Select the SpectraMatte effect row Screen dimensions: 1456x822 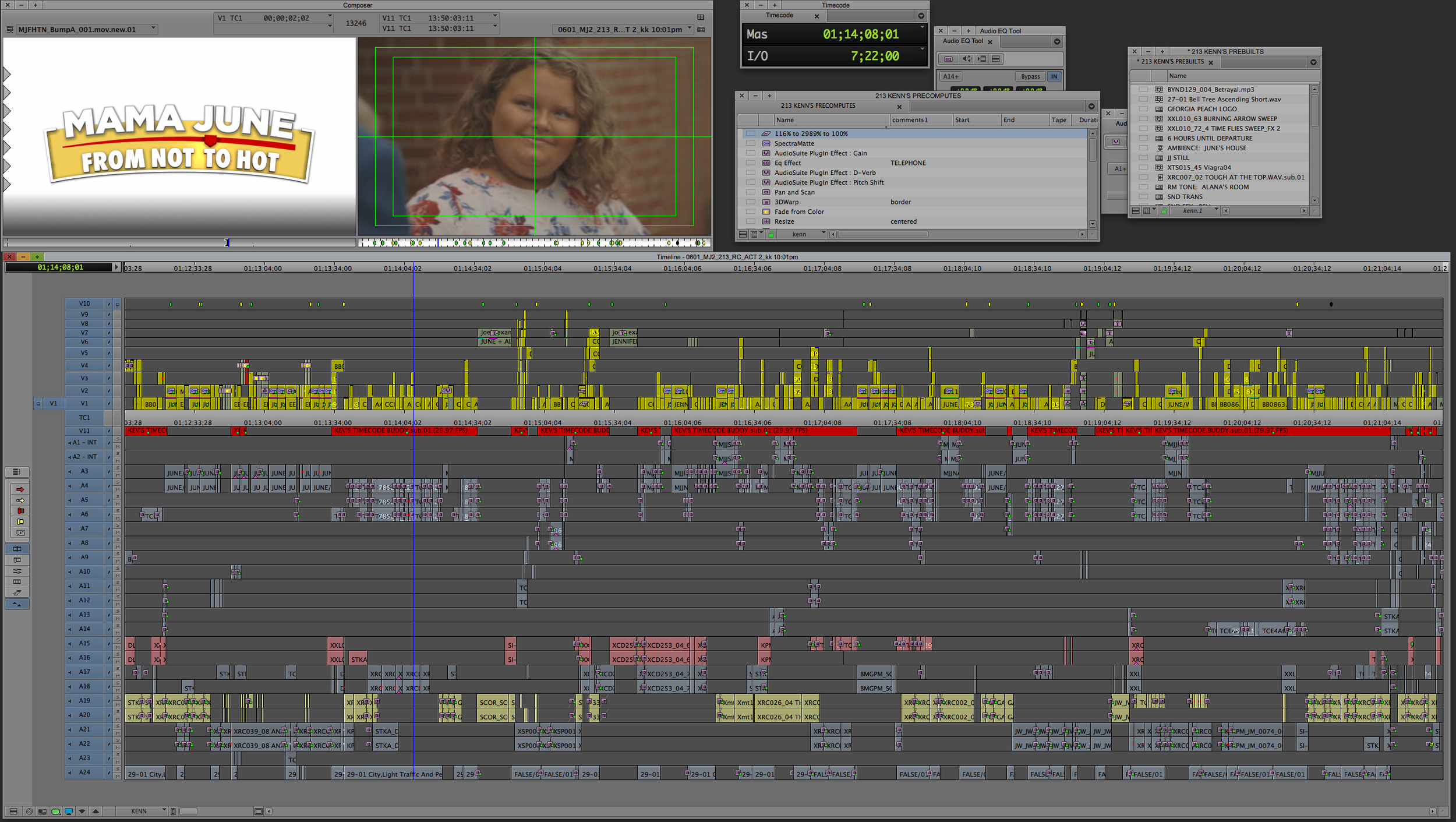pos(912,143)
